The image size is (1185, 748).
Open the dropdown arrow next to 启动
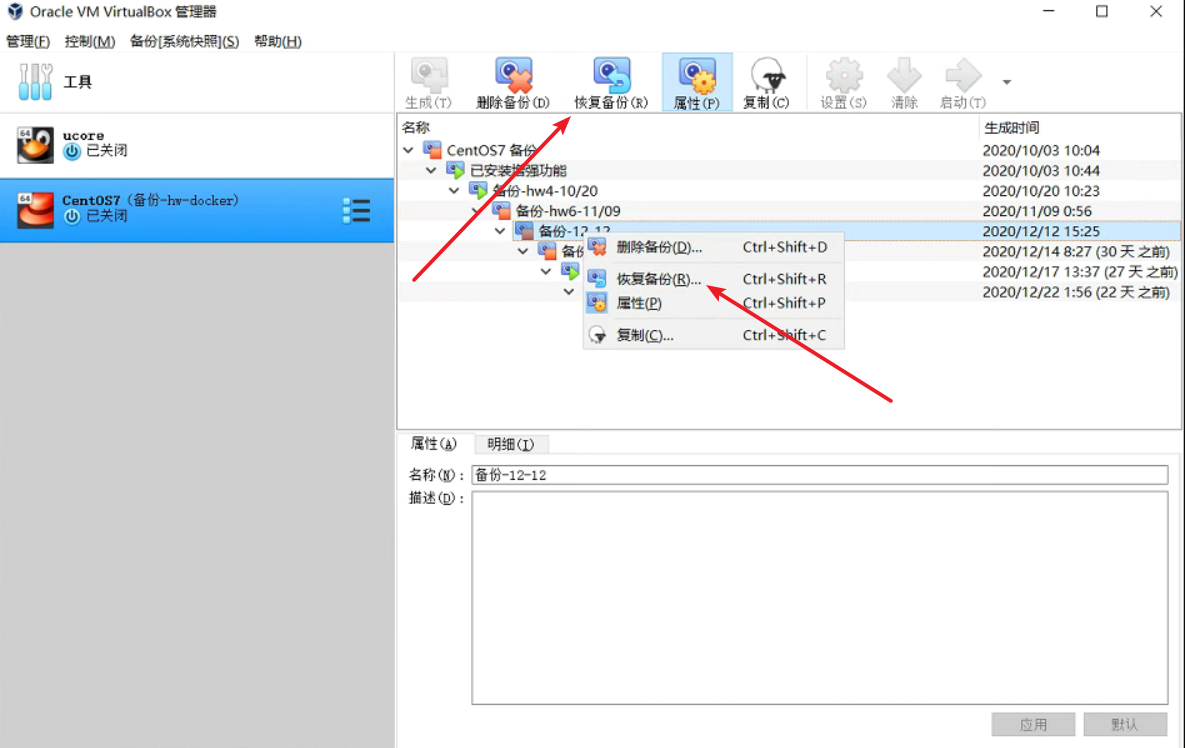pos(1007,82)
